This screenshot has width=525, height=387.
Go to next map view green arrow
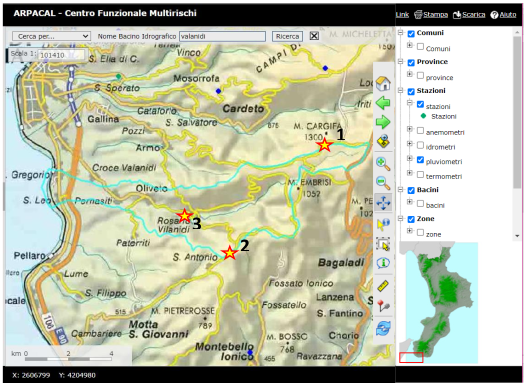pyautogui.click(x=383, y=122)
